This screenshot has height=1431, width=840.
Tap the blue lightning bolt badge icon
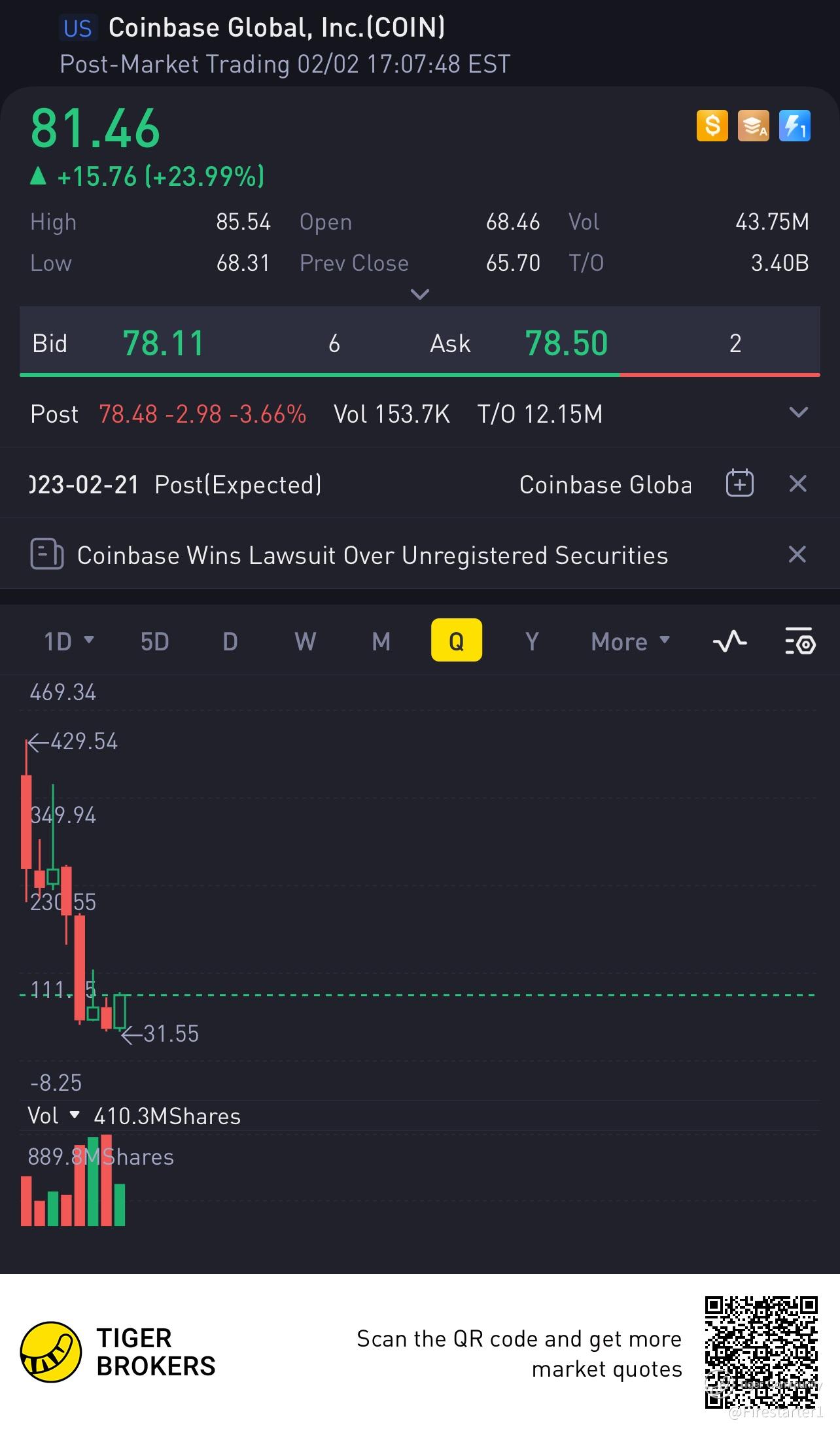point(795,126)
